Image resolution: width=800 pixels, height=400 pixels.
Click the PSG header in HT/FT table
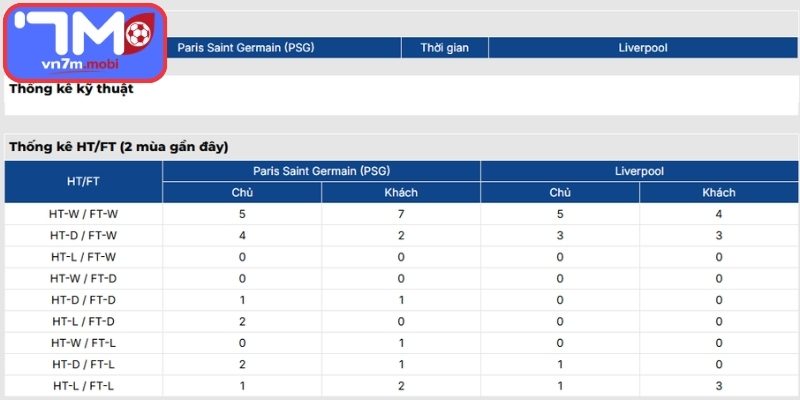321,171
